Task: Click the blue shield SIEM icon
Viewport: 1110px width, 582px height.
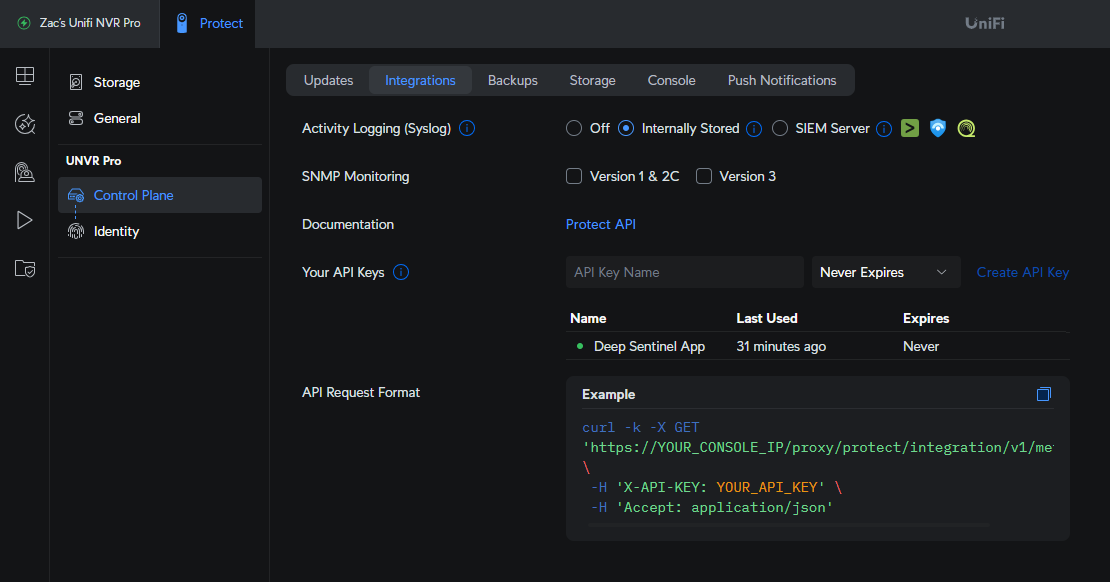Action: [937, 128]
